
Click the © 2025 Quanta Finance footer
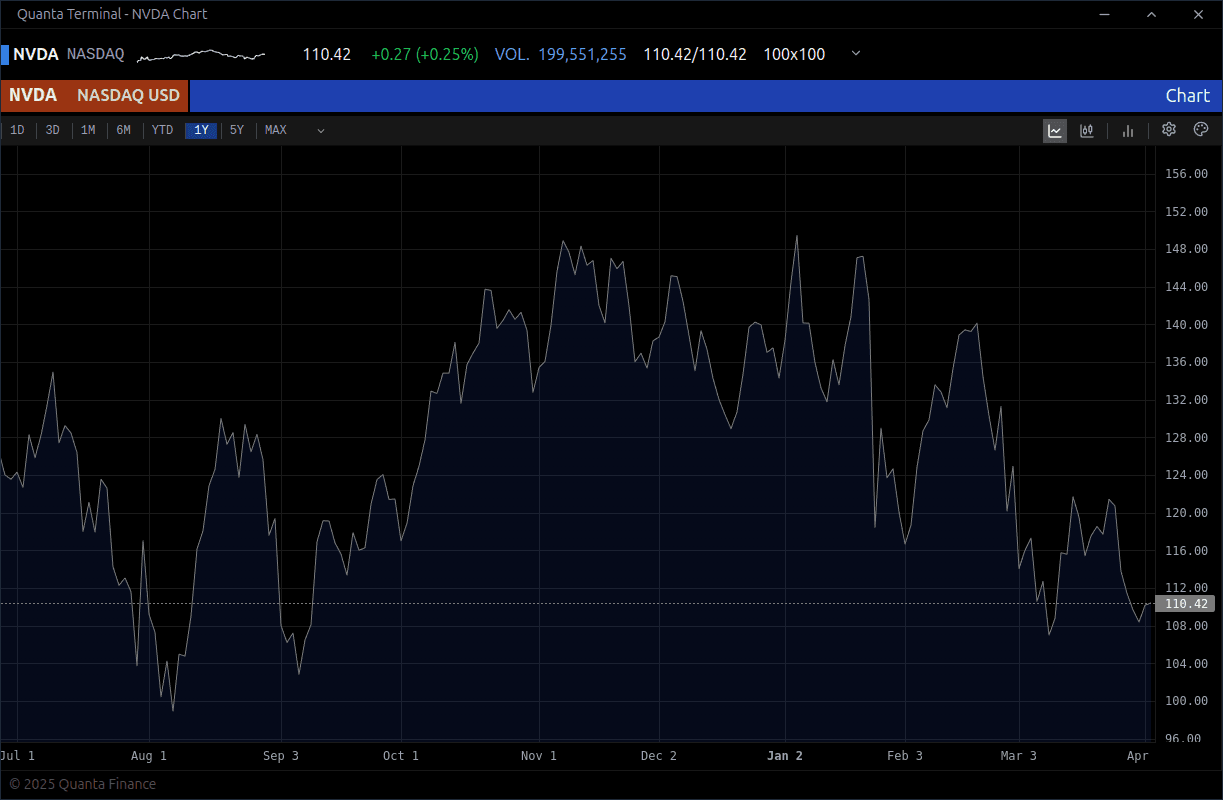pyautogui.click(x=82, y=784)
